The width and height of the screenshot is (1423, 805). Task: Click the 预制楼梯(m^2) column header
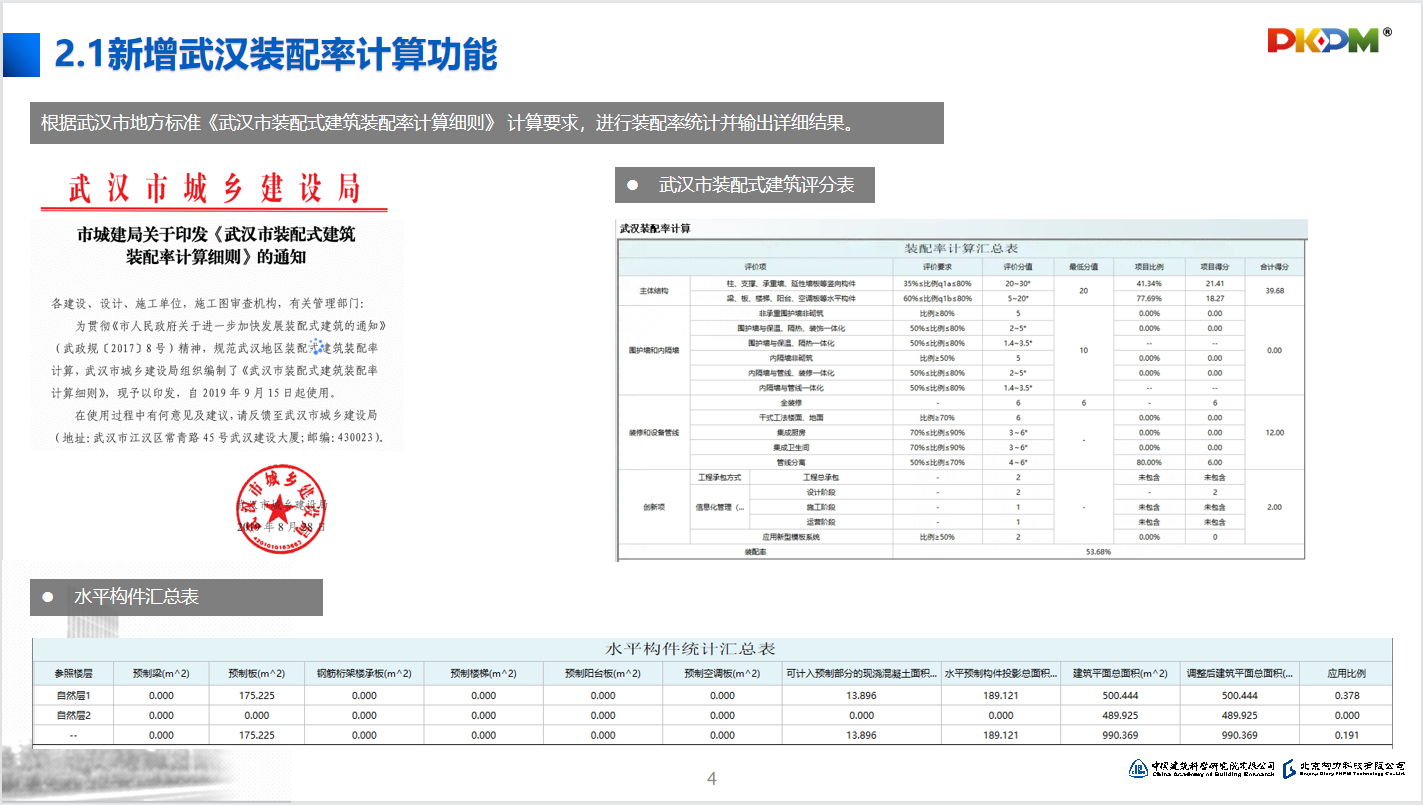(x=484, y=673)
